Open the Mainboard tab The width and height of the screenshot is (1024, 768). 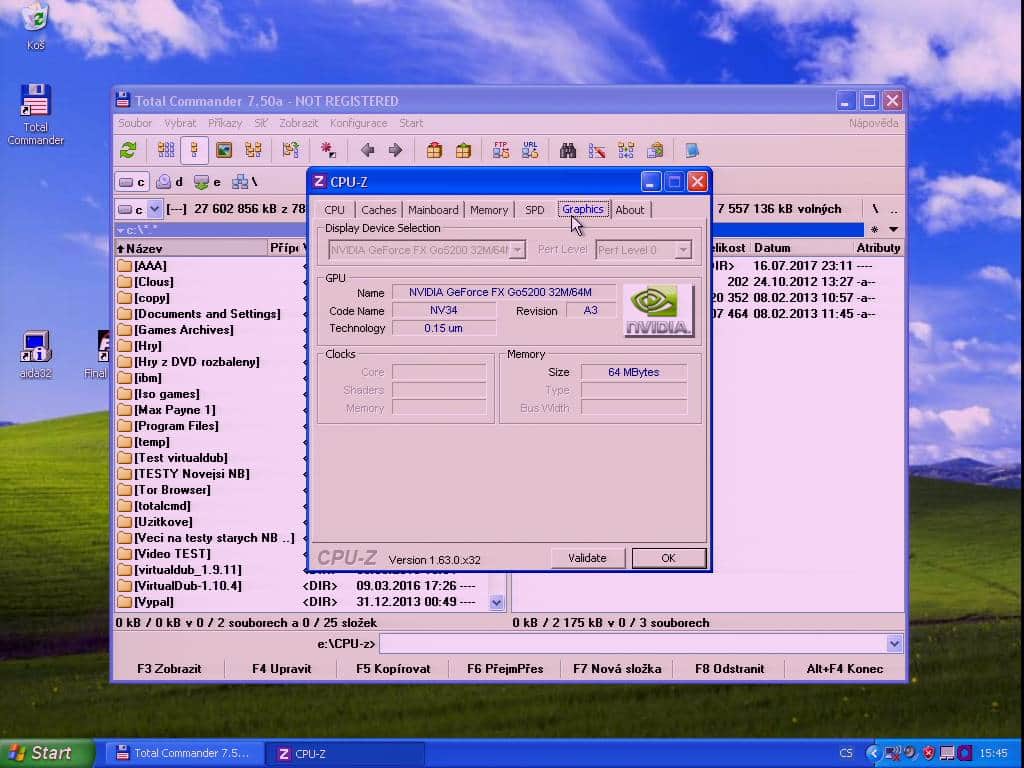[x=433, y=210]
